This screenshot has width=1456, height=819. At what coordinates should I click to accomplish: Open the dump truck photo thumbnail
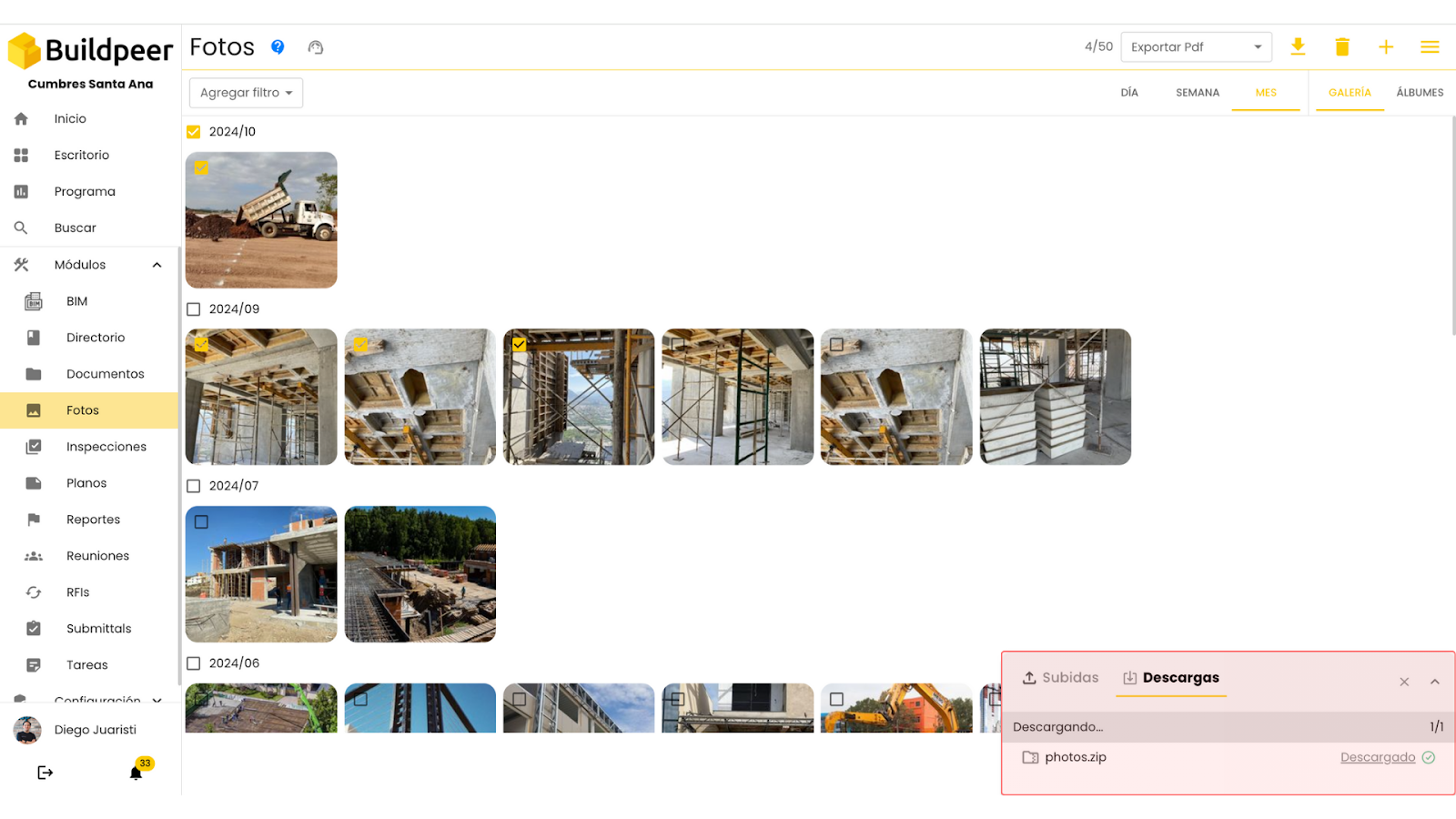tap(261, 220)
